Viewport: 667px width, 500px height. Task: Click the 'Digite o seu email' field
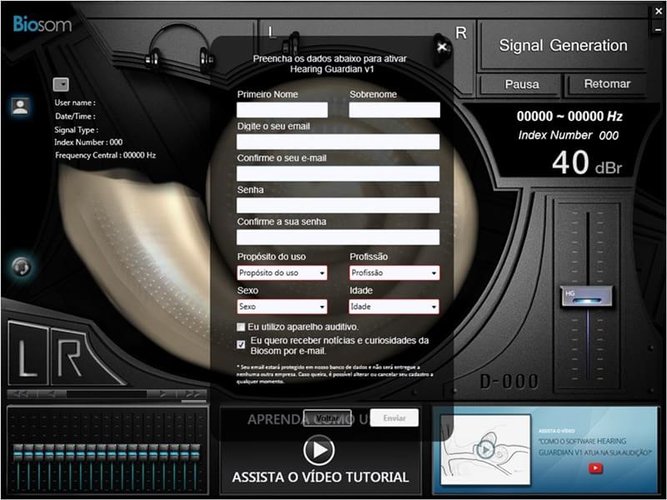click(338, 142)
